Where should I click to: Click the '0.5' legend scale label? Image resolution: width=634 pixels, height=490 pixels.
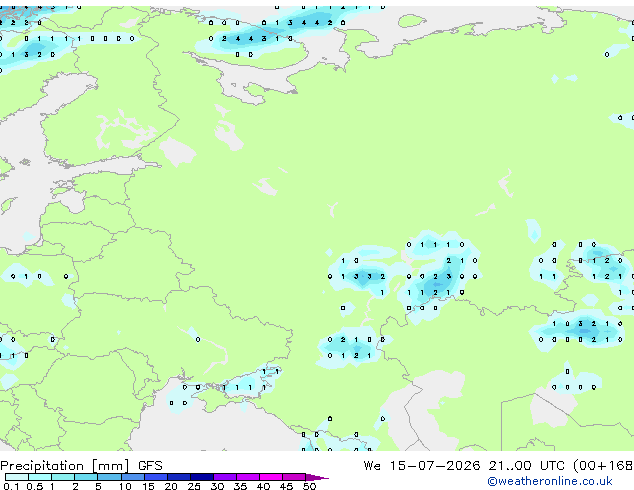point(35,486)
